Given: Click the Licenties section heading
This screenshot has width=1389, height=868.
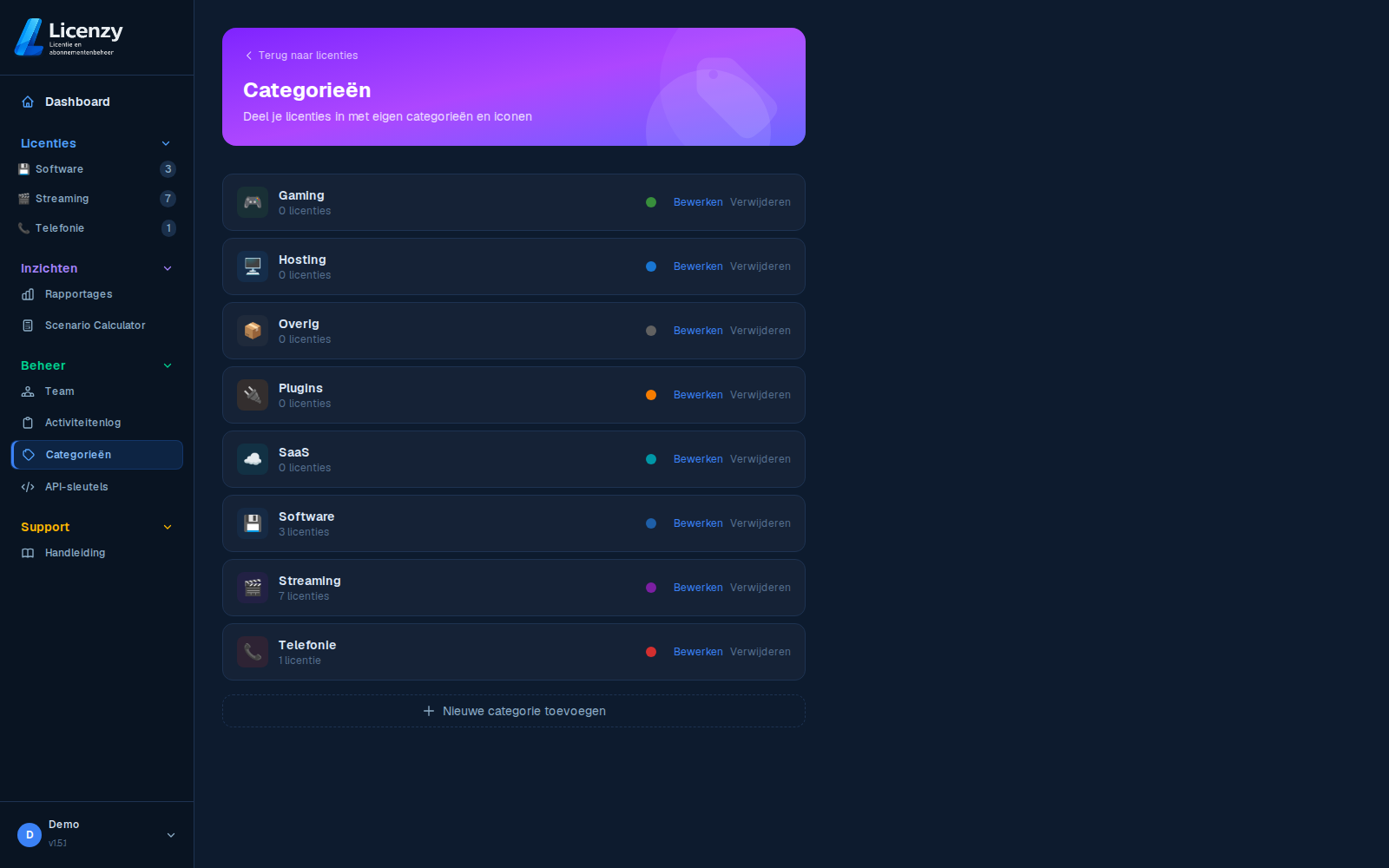Looking at the screenshot, I should point(49,143).
